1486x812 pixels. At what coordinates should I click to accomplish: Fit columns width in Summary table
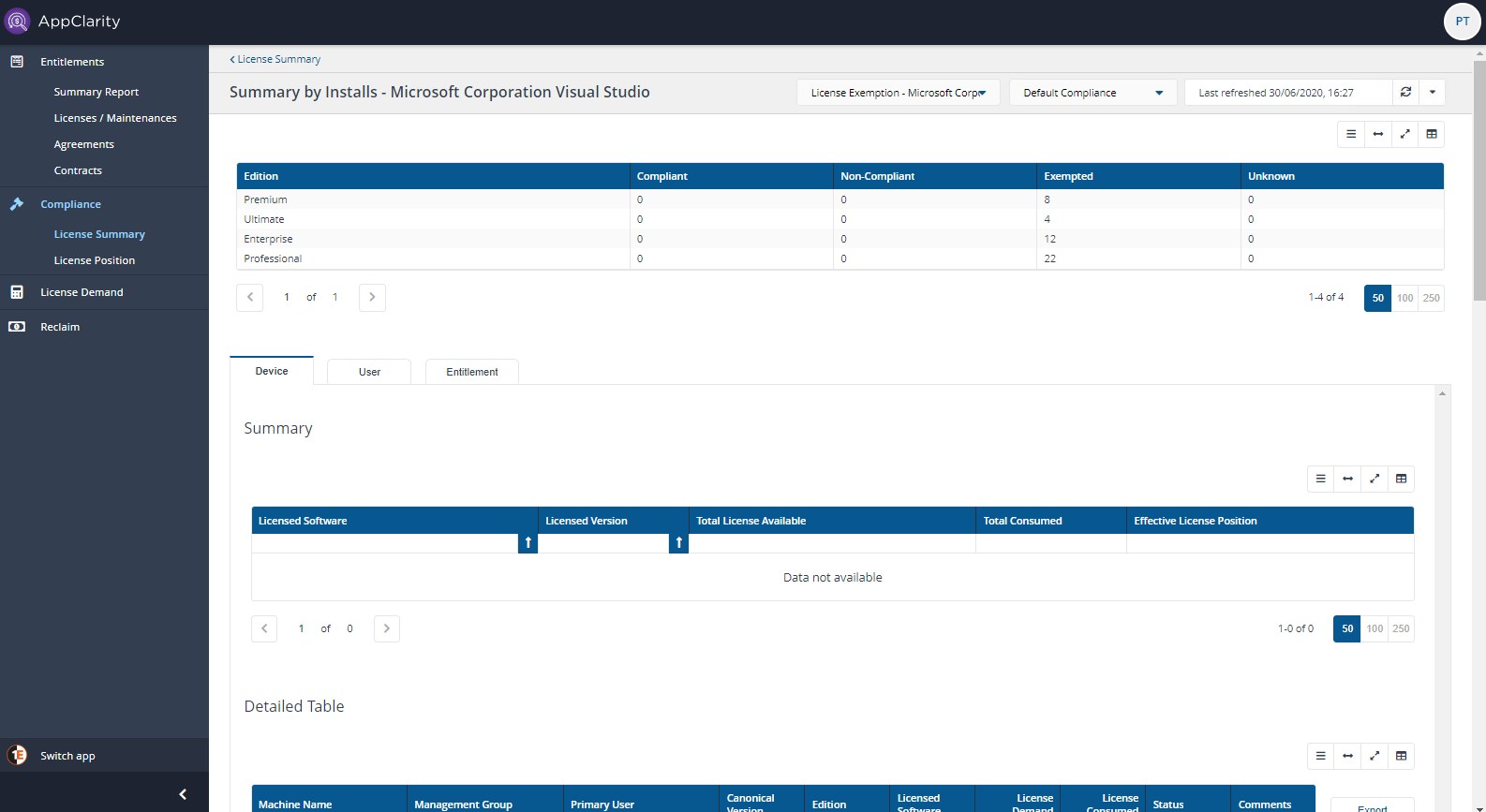click(x=1347, y=479)
